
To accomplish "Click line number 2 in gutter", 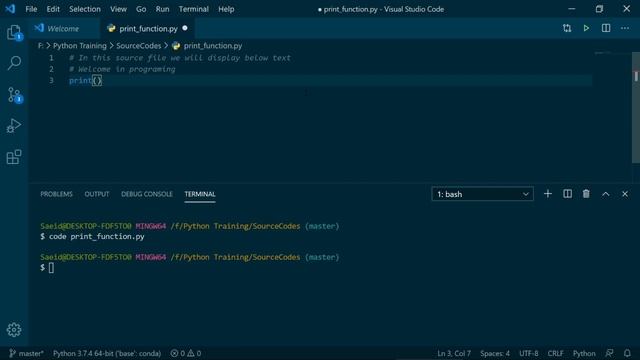I will tap(51, 69).
